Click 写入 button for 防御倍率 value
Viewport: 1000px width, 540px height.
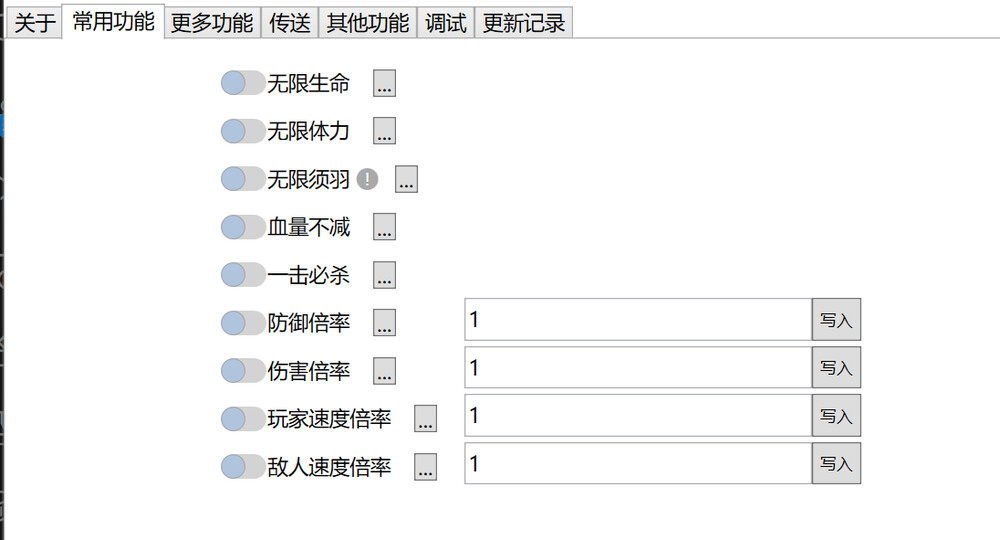click(x=836, y=319)
